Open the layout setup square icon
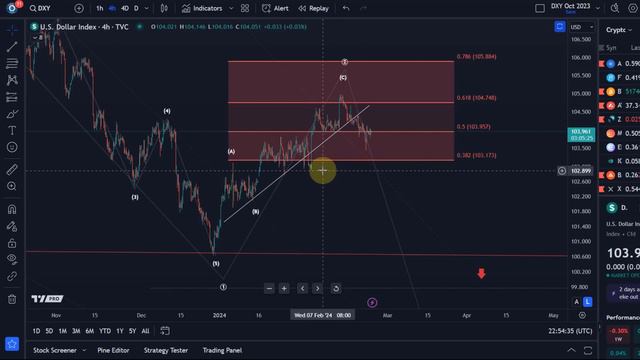 coord(540,8)
